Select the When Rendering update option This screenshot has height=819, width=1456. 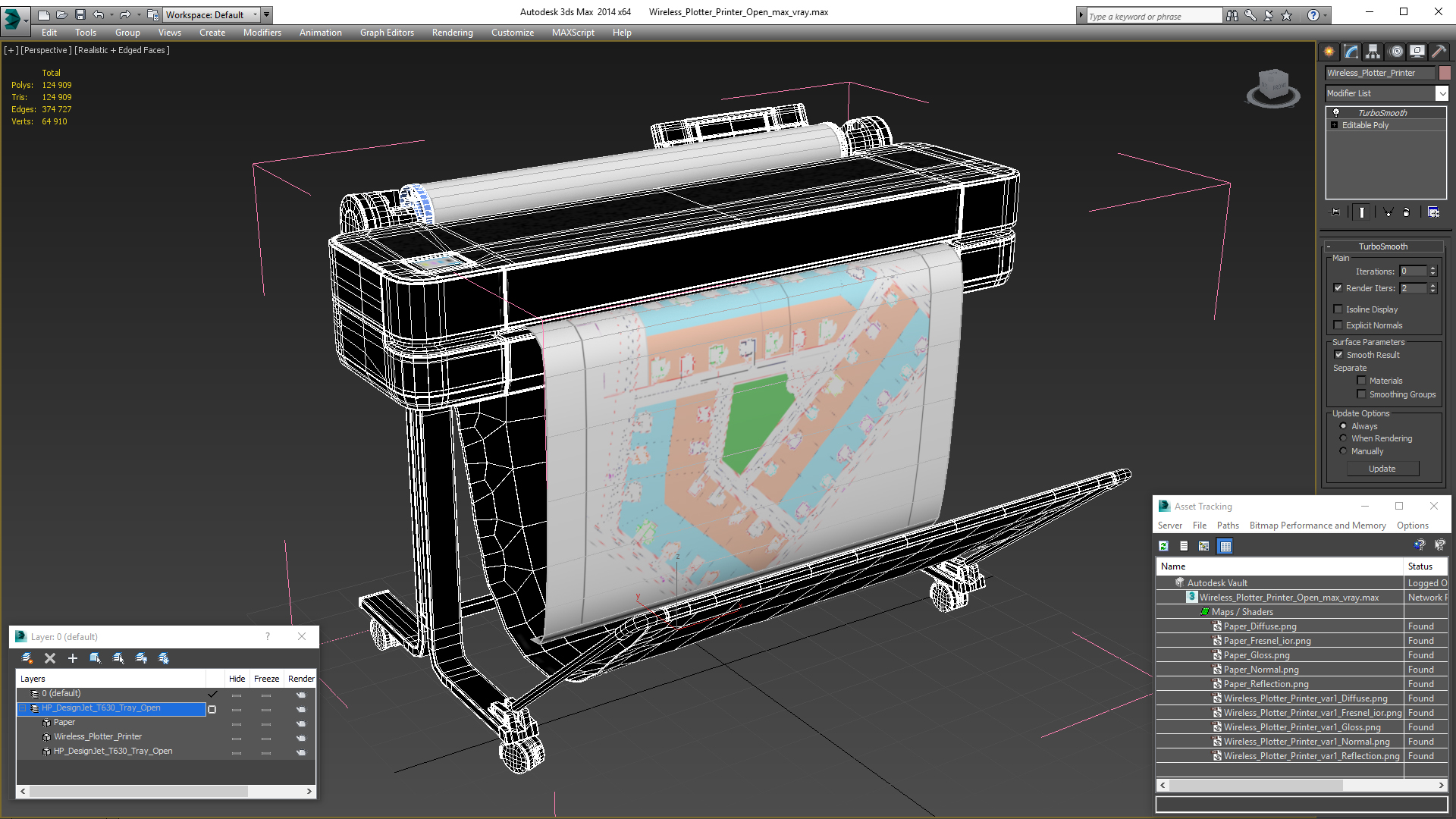coord(1344,438)
